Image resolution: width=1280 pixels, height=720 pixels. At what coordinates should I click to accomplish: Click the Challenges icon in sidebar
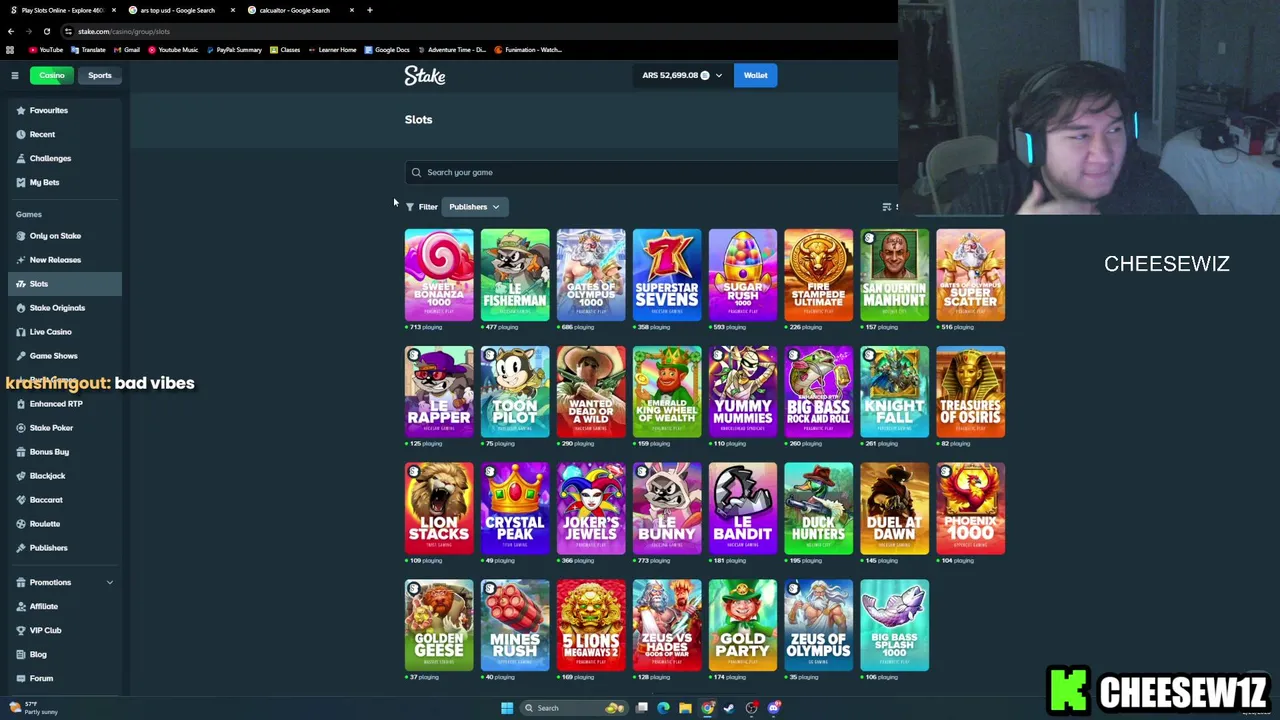(x=21, y=158)
